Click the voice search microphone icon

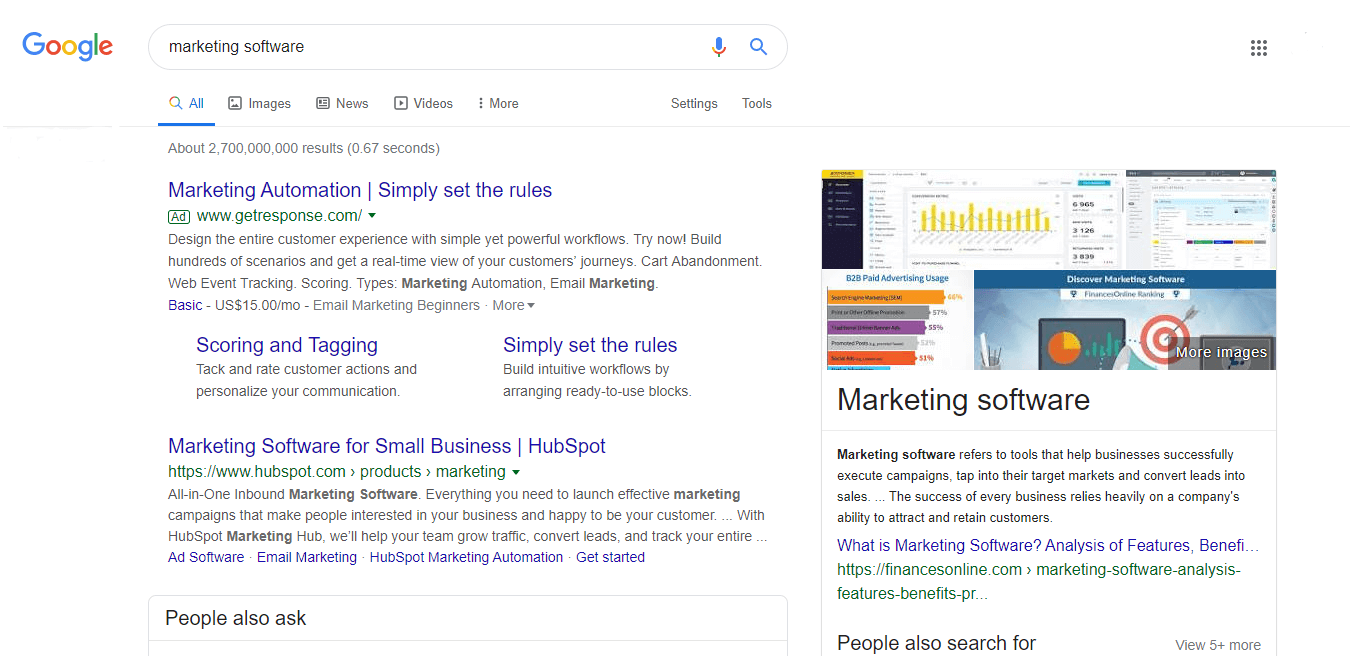point(719,46)
